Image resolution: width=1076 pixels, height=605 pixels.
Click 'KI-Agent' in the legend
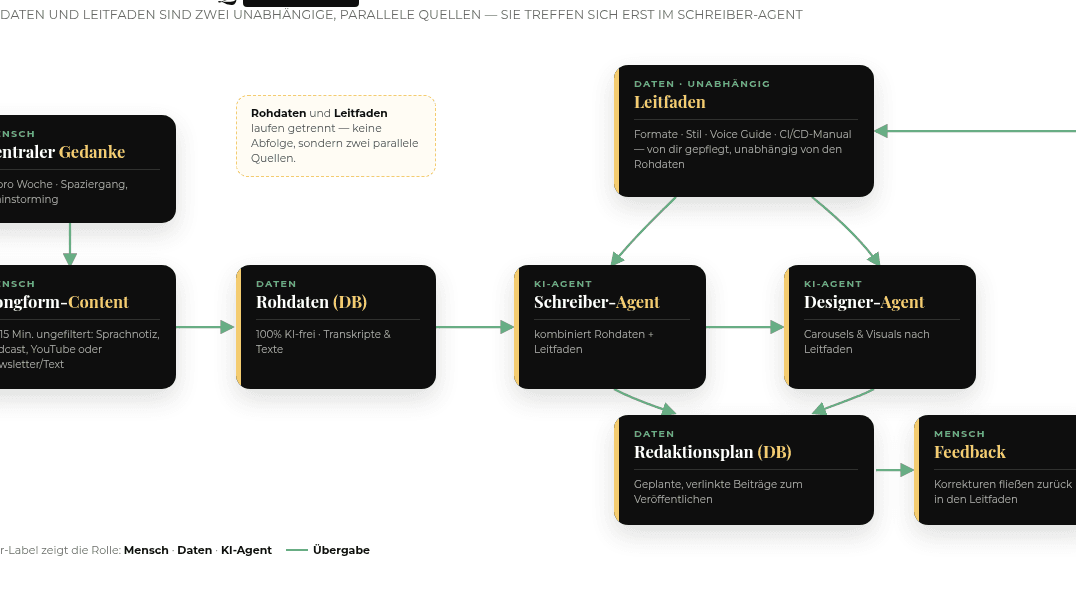tap(246, 550)
